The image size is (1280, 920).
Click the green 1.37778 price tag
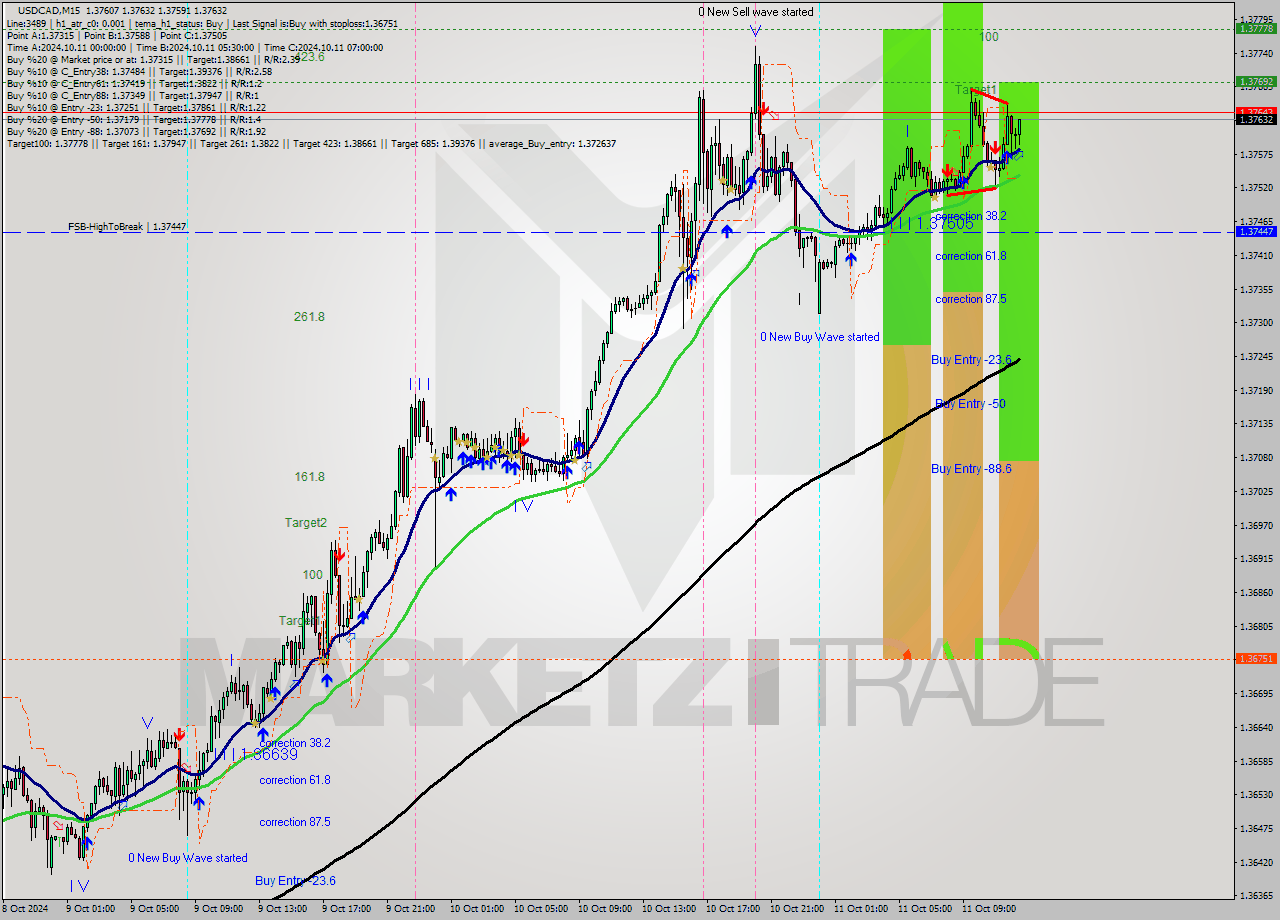tap(1256, 29)
